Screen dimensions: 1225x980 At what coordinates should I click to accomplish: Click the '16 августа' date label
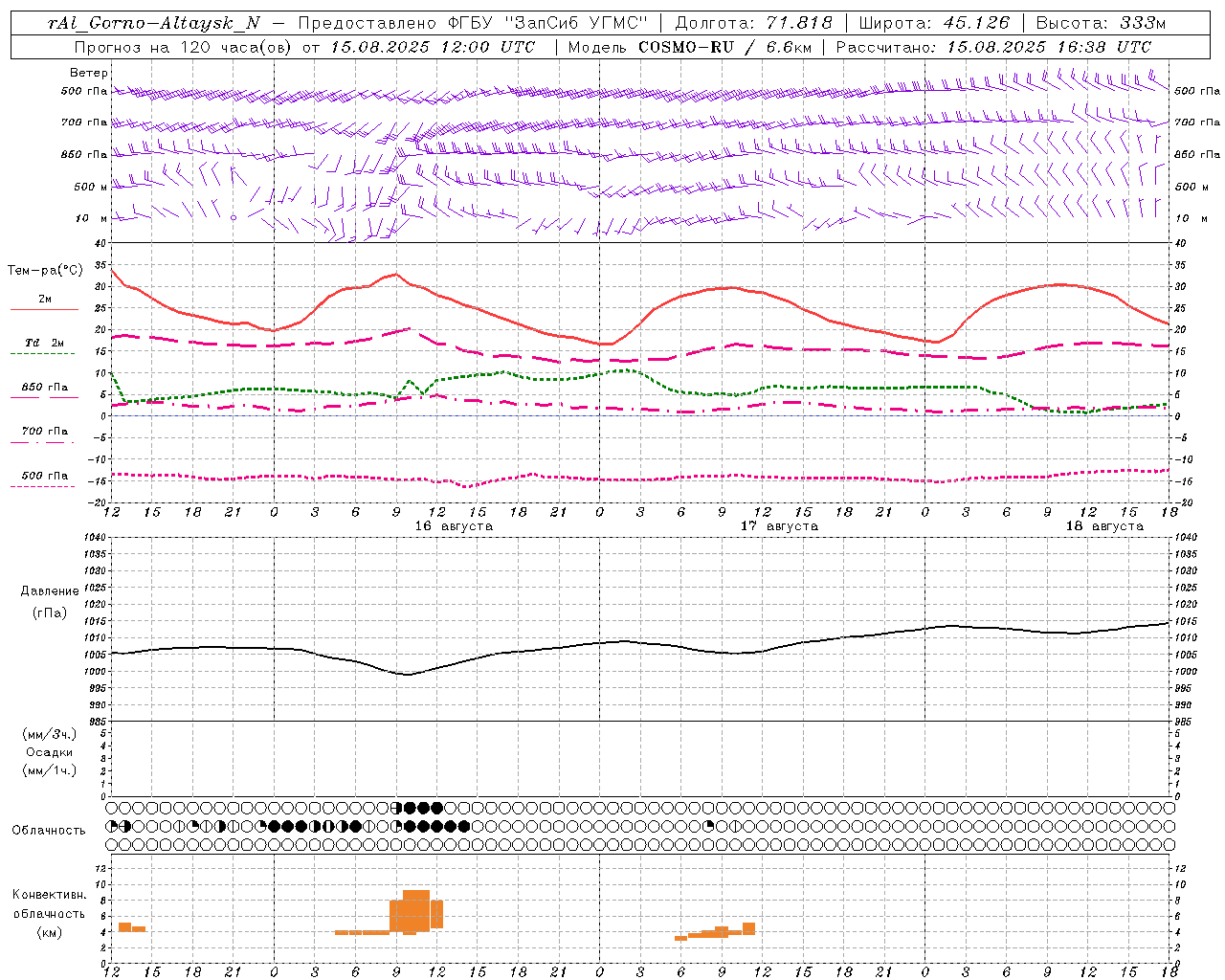point(454,526)
